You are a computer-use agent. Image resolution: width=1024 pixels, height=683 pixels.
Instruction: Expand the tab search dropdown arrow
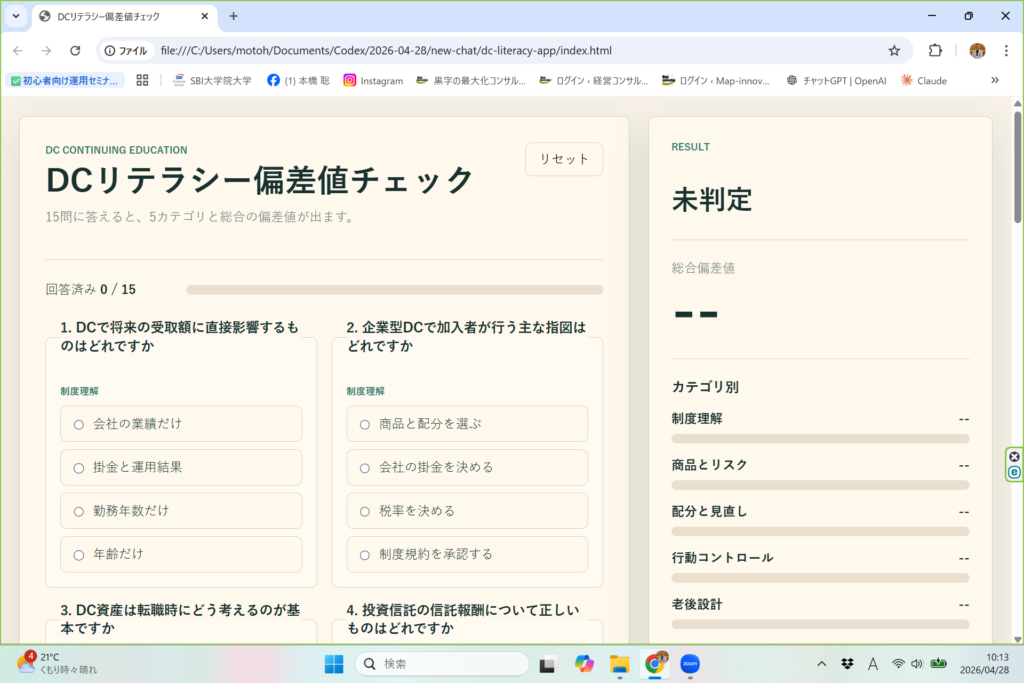pos(15,16)
